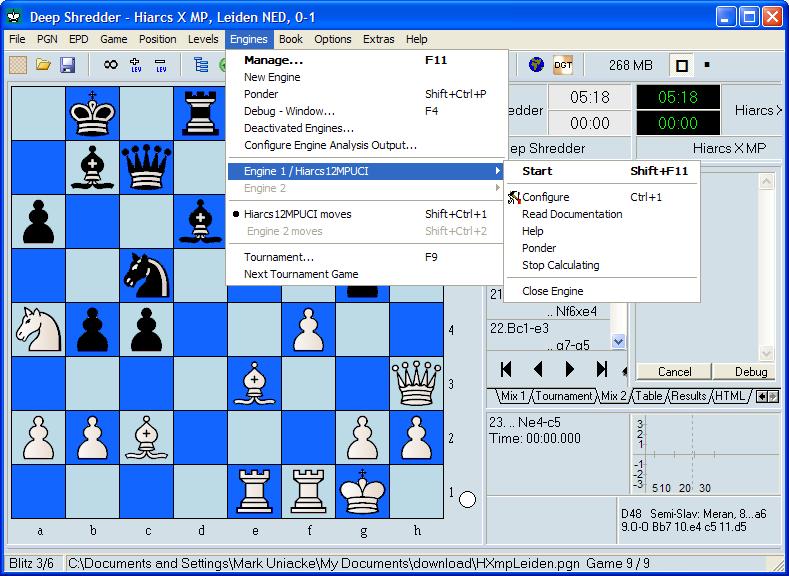The image size is (789, 576).
Task: Click the tab scroll arrows next to HTML
Action: pos(767,396)
